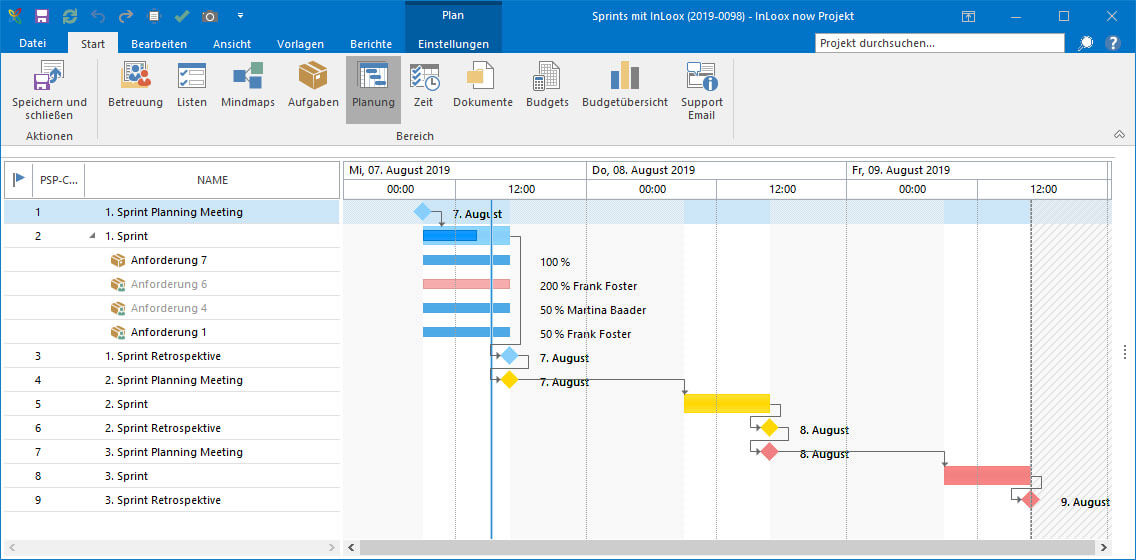
Task: Switch to the Bearbeiten ribbon tab
Action: pyautogui.click(x=159, y=43)
